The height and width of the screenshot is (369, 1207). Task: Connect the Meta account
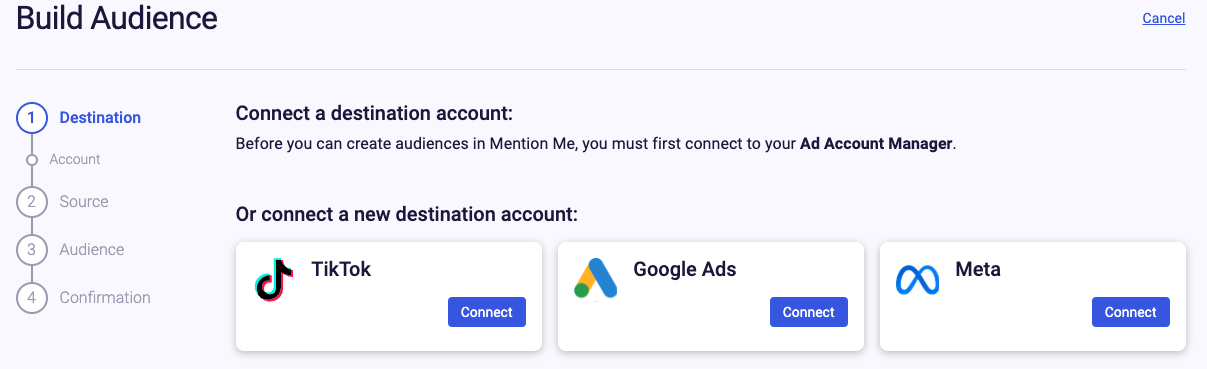[1131, 312]
